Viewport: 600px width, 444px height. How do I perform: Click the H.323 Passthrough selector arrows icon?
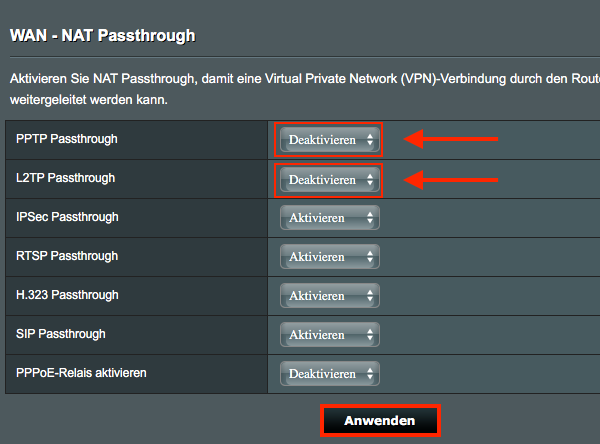pos(370,296)
